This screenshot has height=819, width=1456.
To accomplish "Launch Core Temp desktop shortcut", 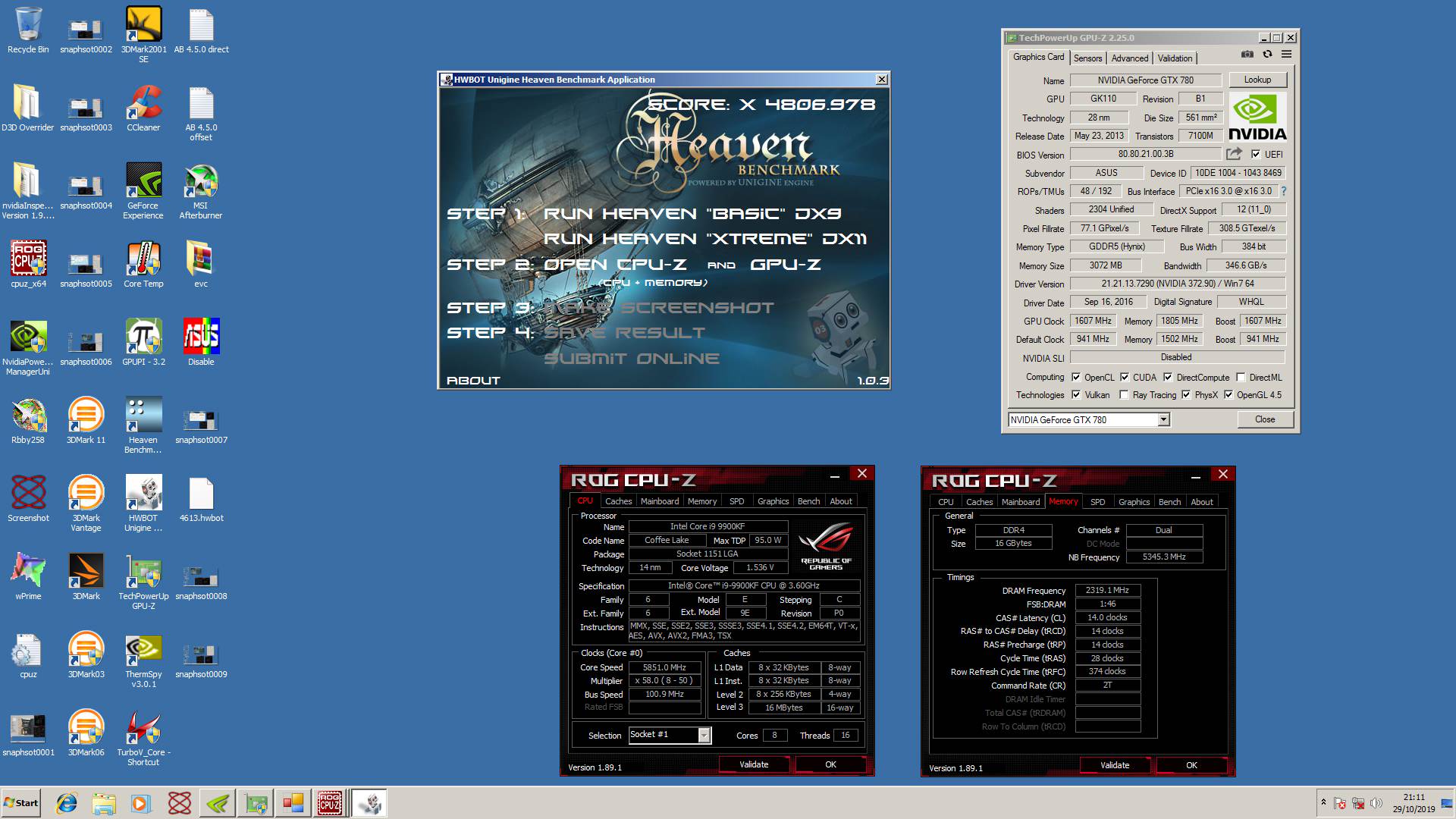I will pos(143,265).
